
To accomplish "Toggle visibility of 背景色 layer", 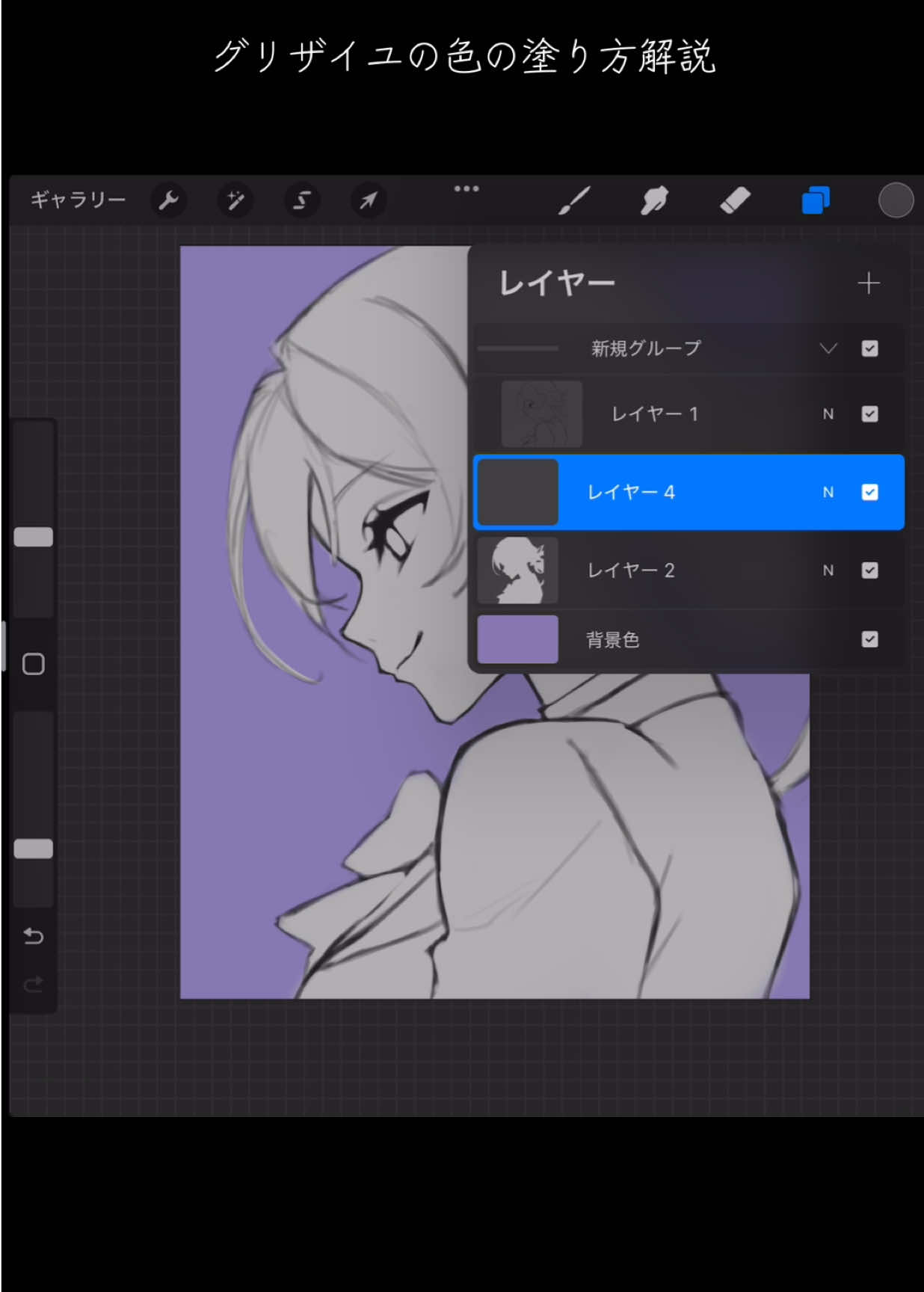I will click(869, 639).
